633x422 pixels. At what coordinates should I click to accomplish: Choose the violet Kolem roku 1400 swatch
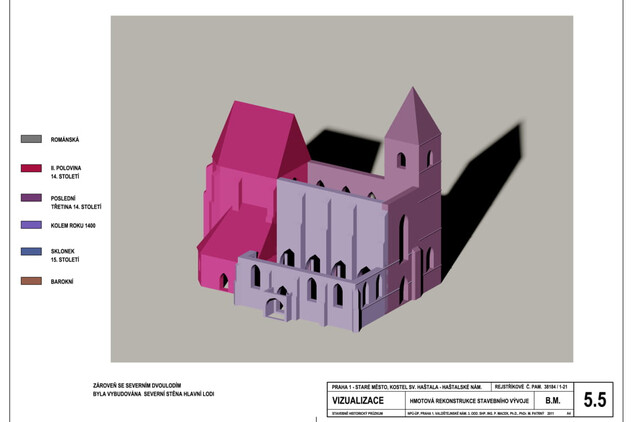31,225
